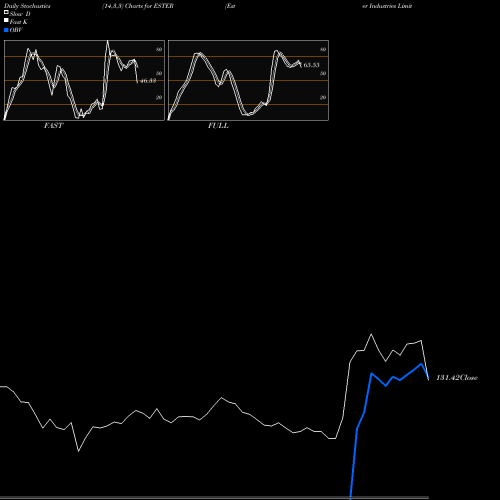Screen dimensions: 500x500
Task: Click the 50 axis label in FULL chart
Action: 323,73
